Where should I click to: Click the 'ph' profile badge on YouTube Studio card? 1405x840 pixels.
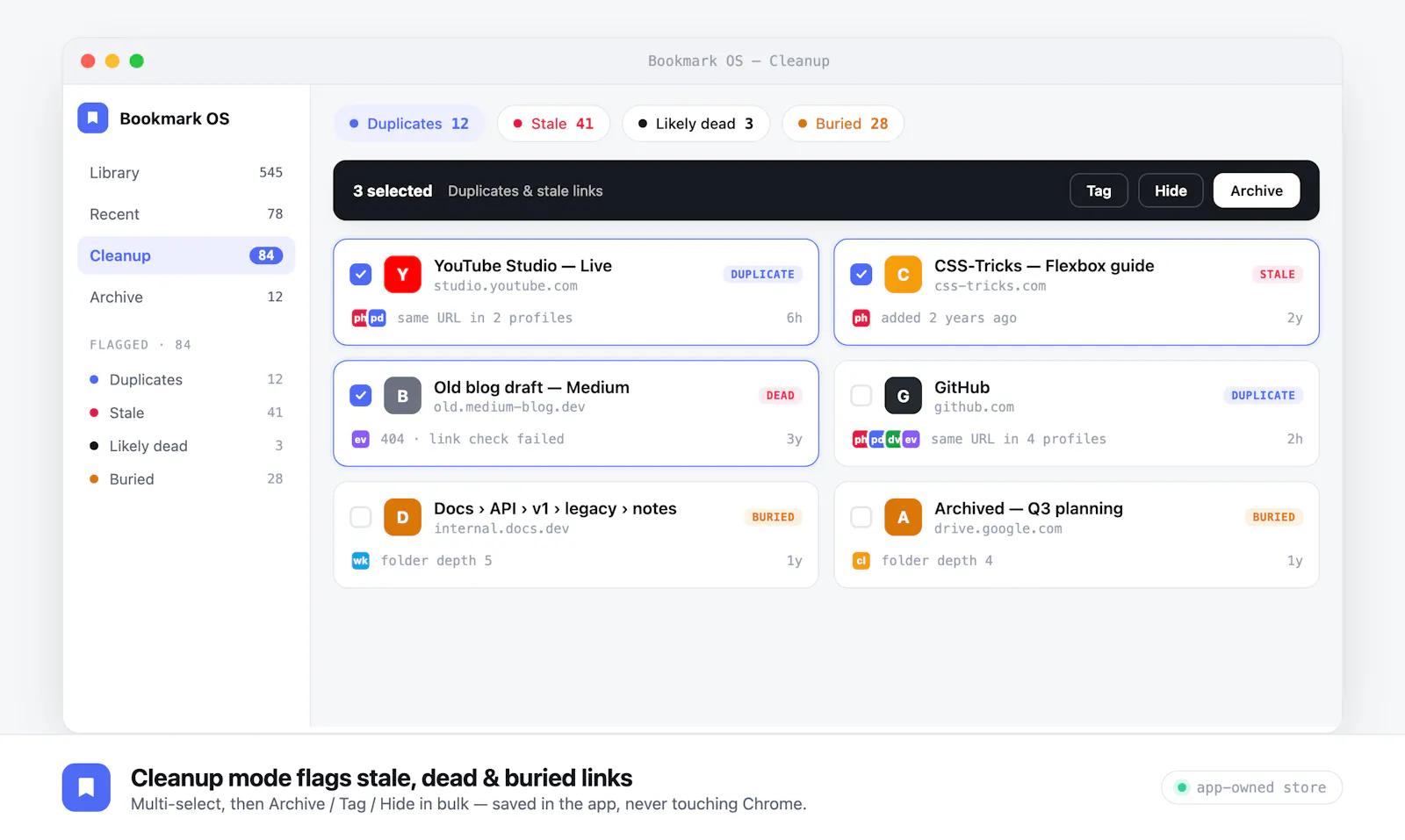(359, 318)
